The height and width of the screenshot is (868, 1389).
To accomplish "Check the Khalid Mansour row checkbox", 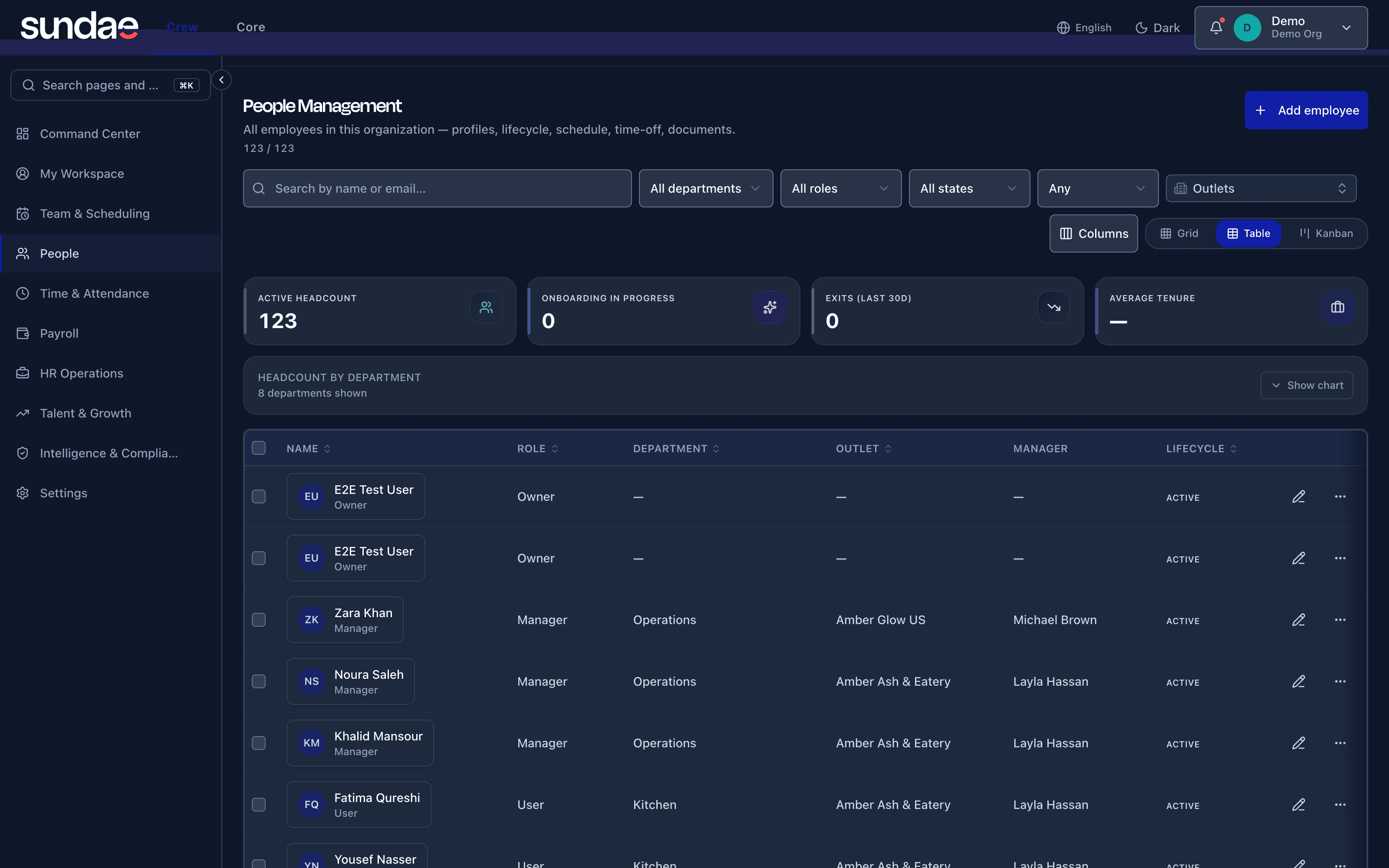I will point(259,743).
